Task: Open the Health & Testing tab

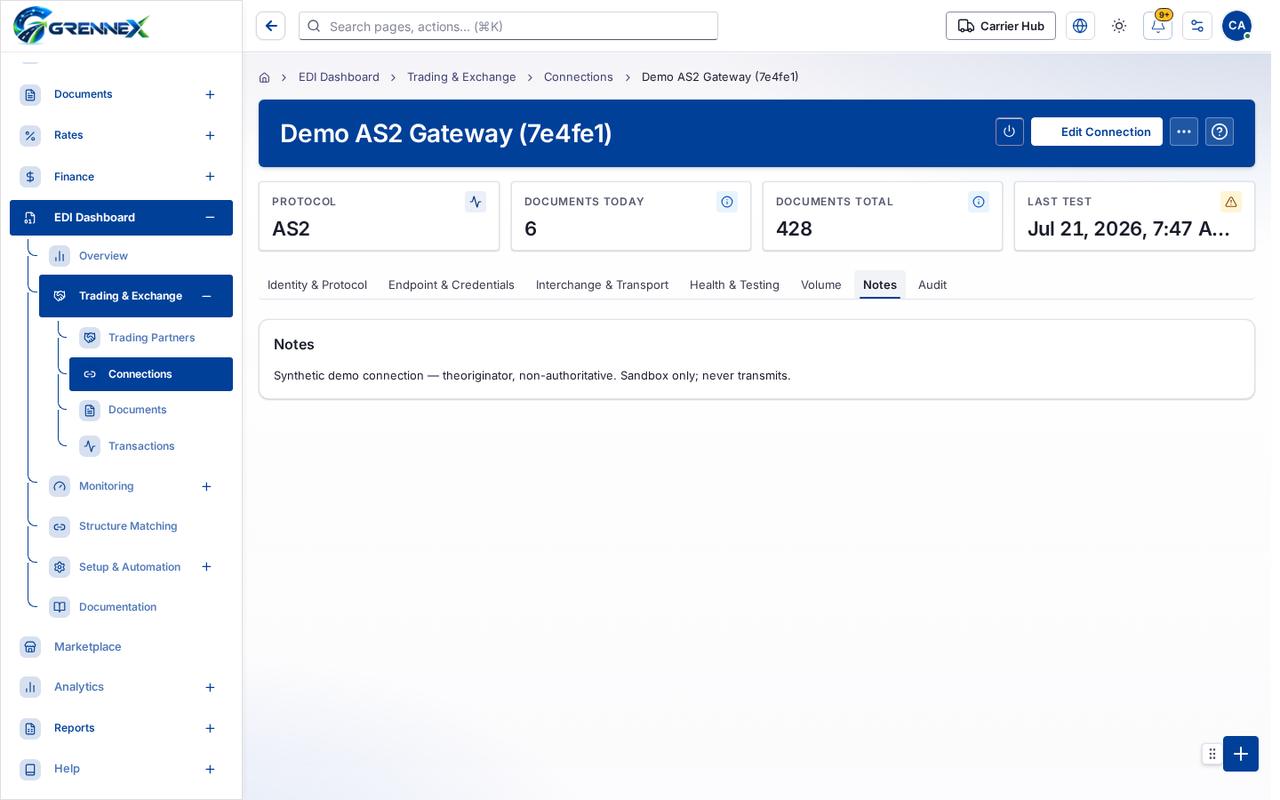Action: [734, 285]
